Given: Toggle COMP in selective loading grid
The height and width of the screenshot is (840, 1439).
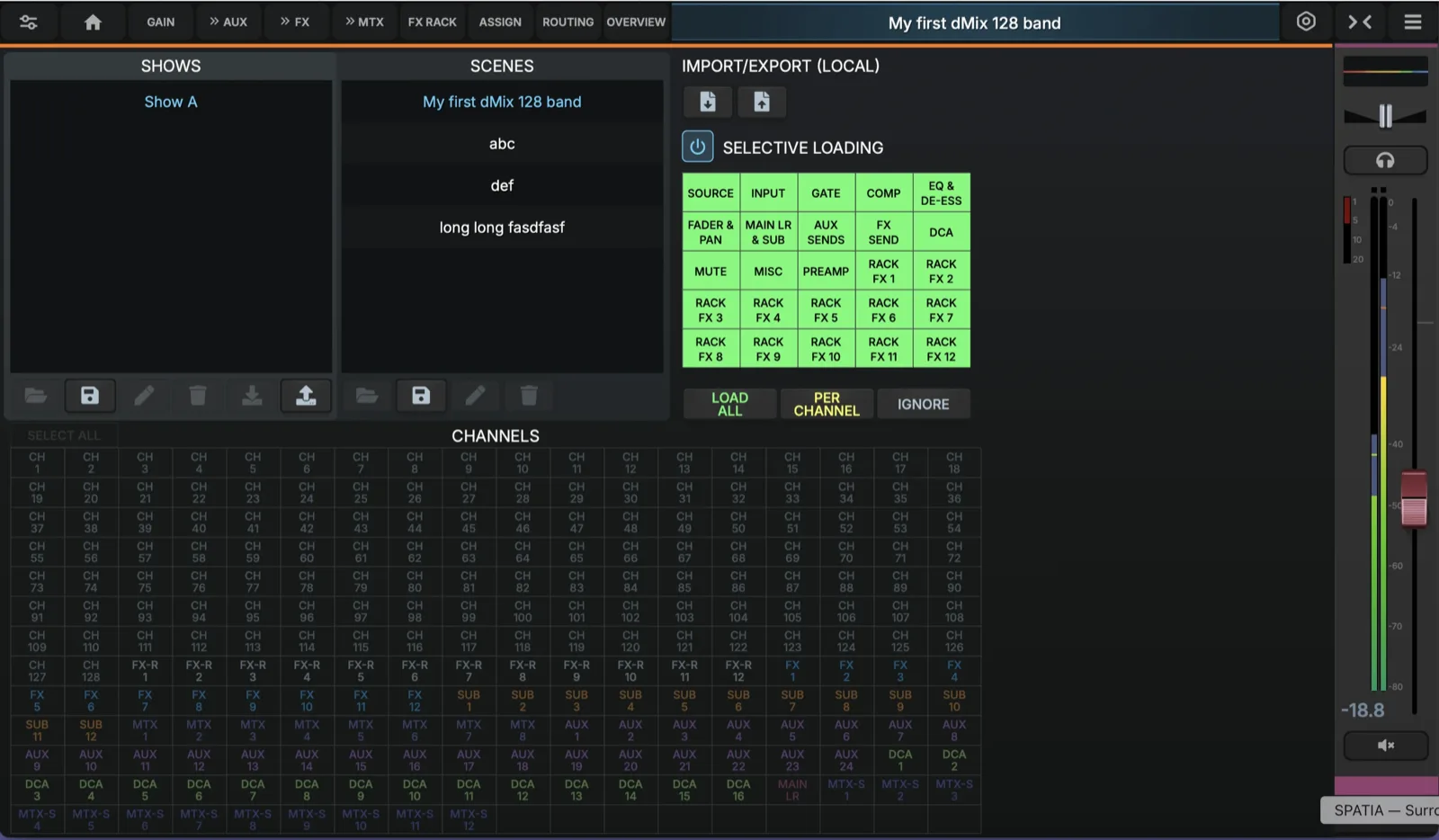Looking at the screenshot, I should click(883, 193).
